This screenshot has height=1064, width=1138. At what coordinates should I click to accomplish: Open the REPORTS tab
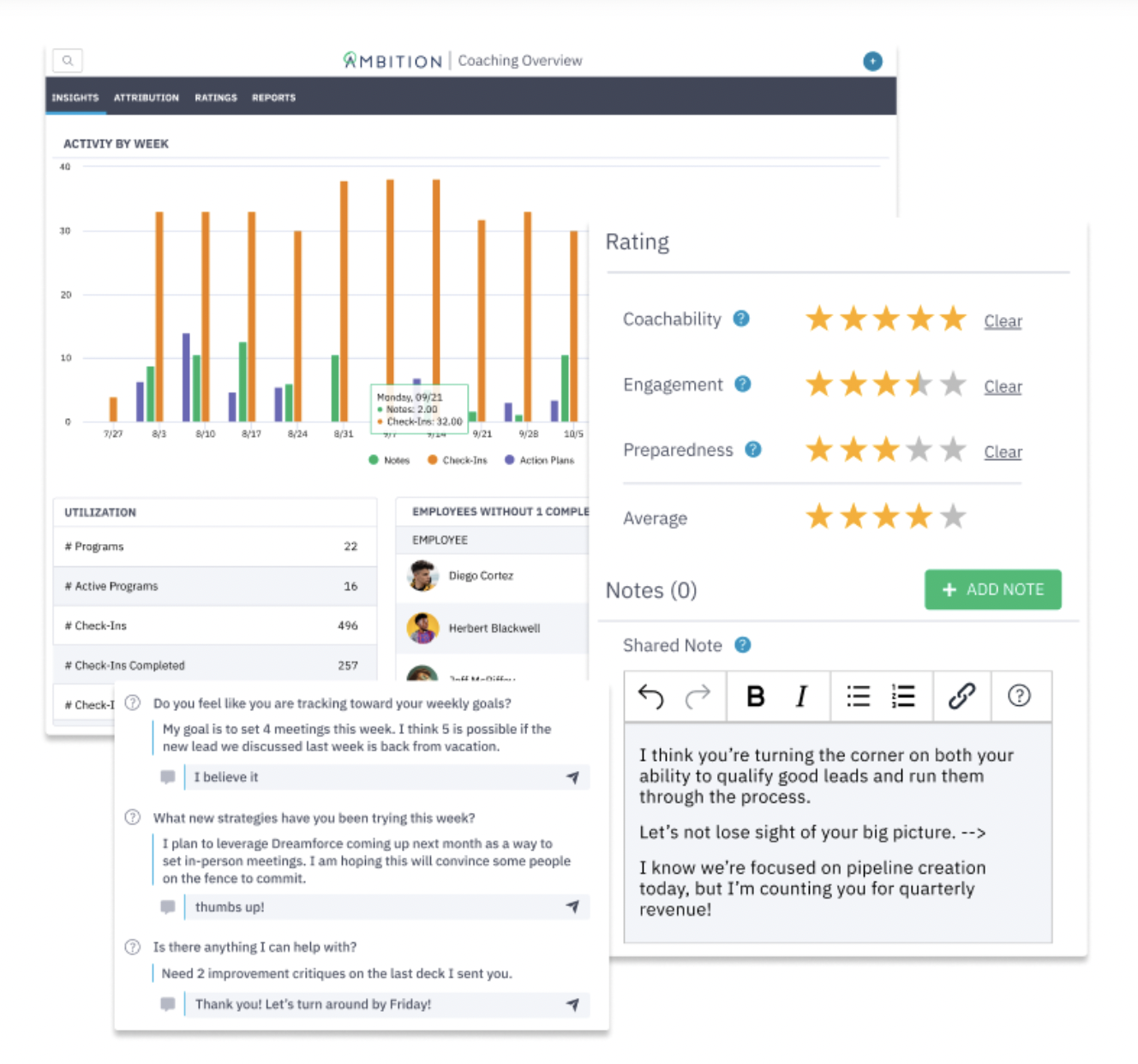pos(273,98)
